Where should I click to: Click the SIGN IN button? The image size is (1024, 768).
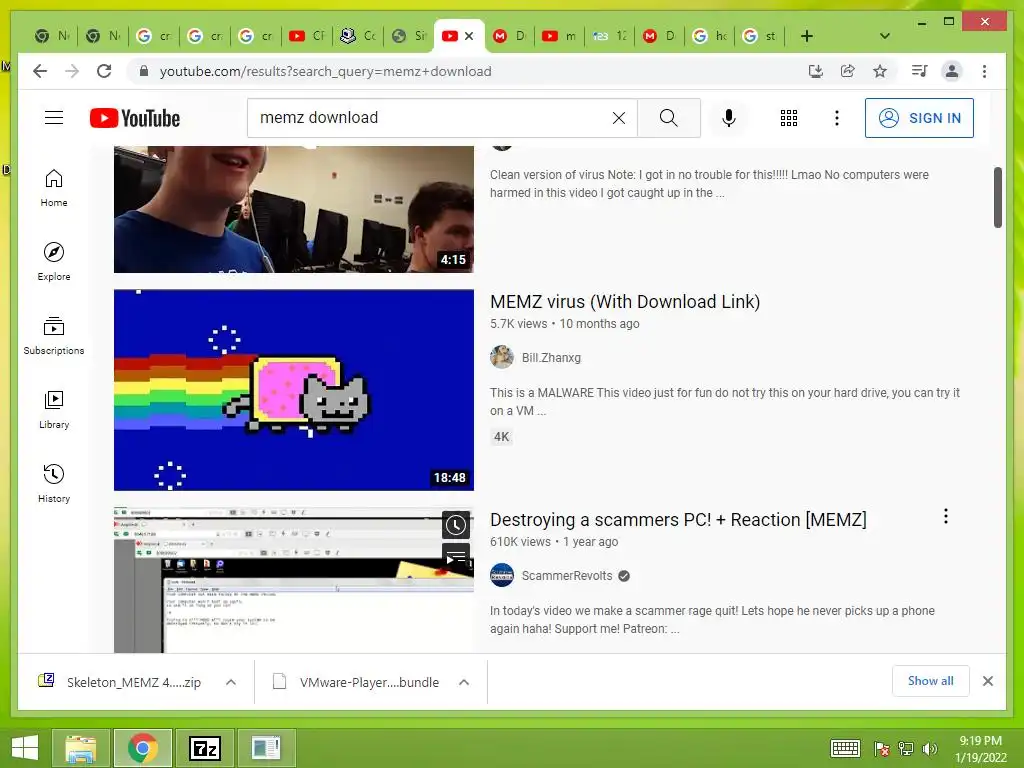[x=919, y=118]
